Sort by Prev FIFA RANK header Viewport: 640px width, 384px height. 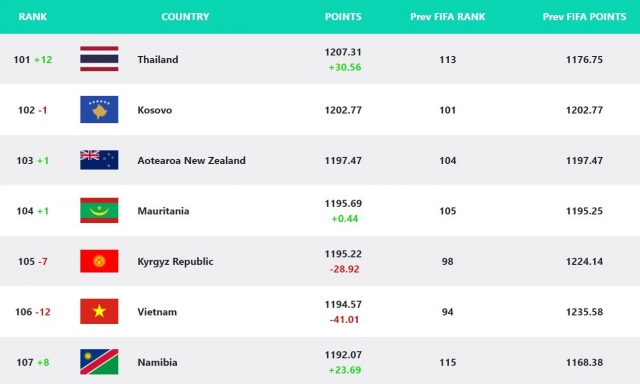tap(448, 17)
